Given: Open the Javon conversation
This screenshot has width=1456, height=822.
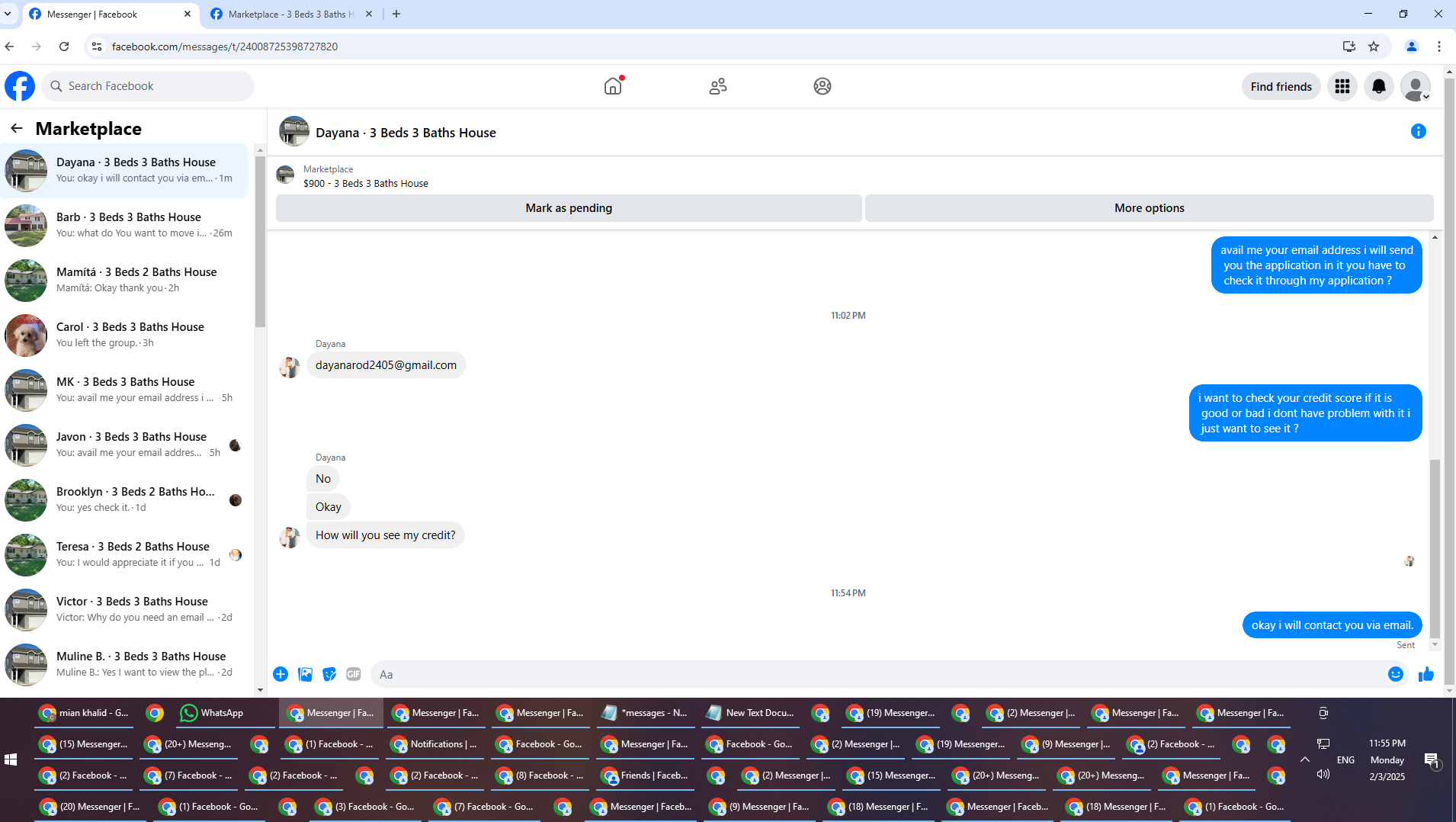Looking at the screenshot, I should click(124, 445).
